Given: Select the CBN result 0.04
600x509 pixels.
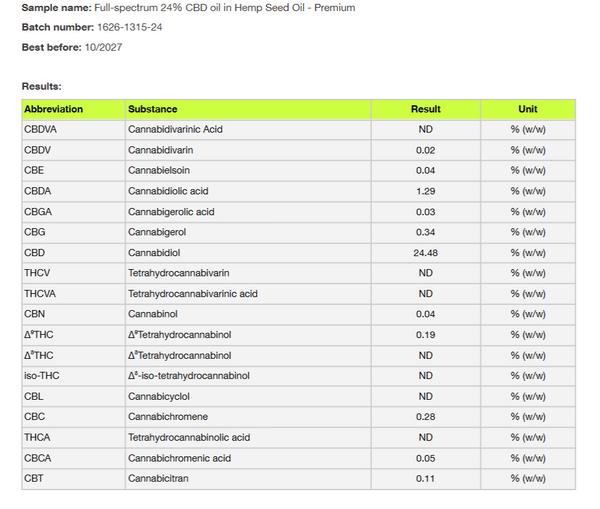Looking at the screenshot, I should click(425, 314).
